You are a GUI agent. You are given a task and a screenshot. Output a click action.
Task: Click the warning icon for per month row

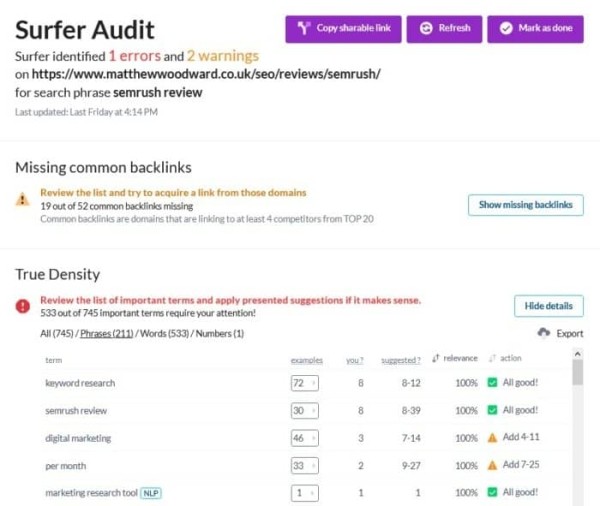tap(492, 465)
